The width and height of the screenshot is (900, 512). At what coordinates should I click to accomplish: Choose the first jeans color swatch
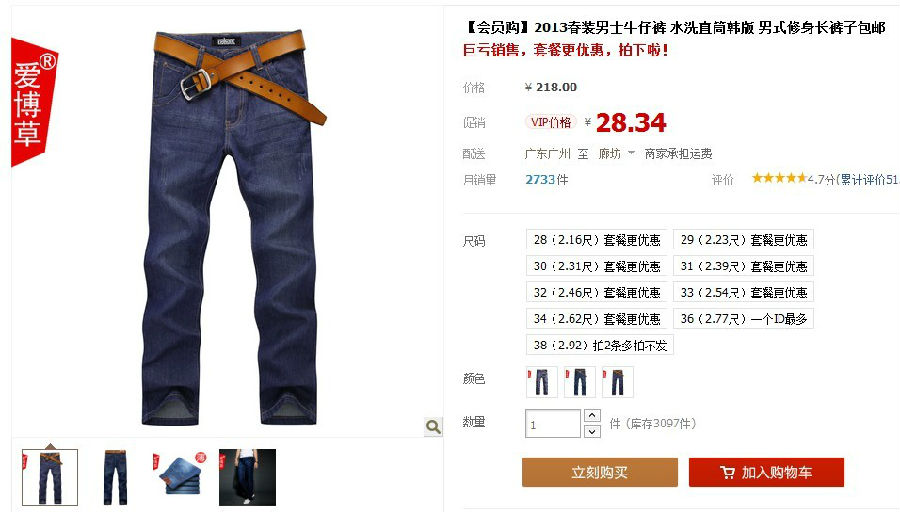(542, 382)
